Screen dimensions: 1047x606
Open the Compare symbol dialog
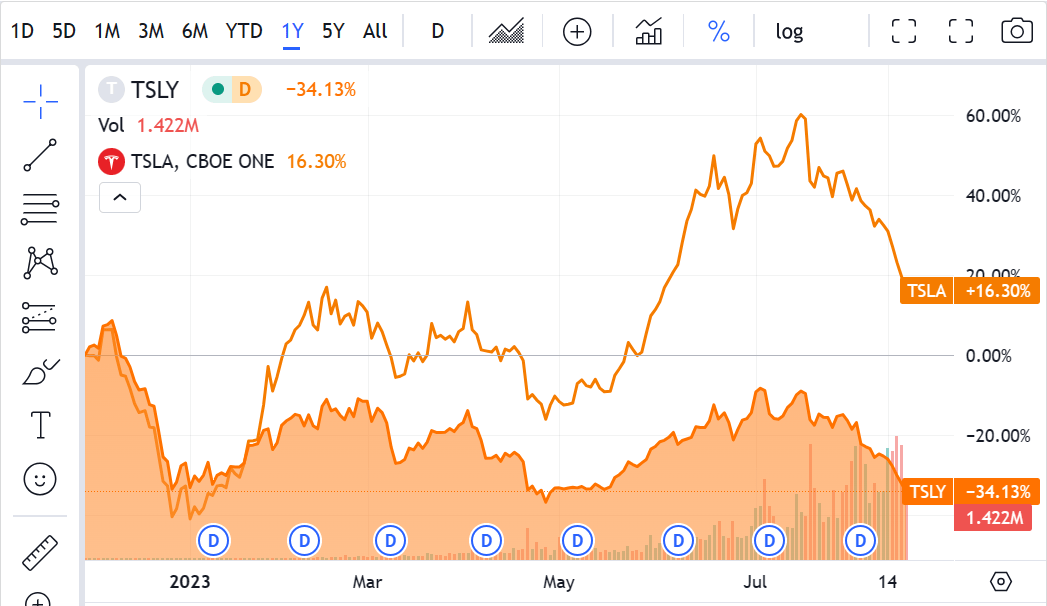pos(576,31)
